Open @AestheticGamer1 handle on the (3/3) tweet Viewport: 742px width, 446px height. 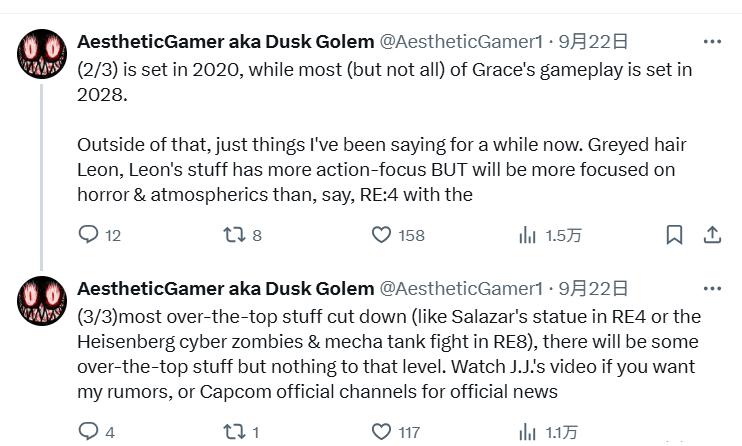click(461, 288)
